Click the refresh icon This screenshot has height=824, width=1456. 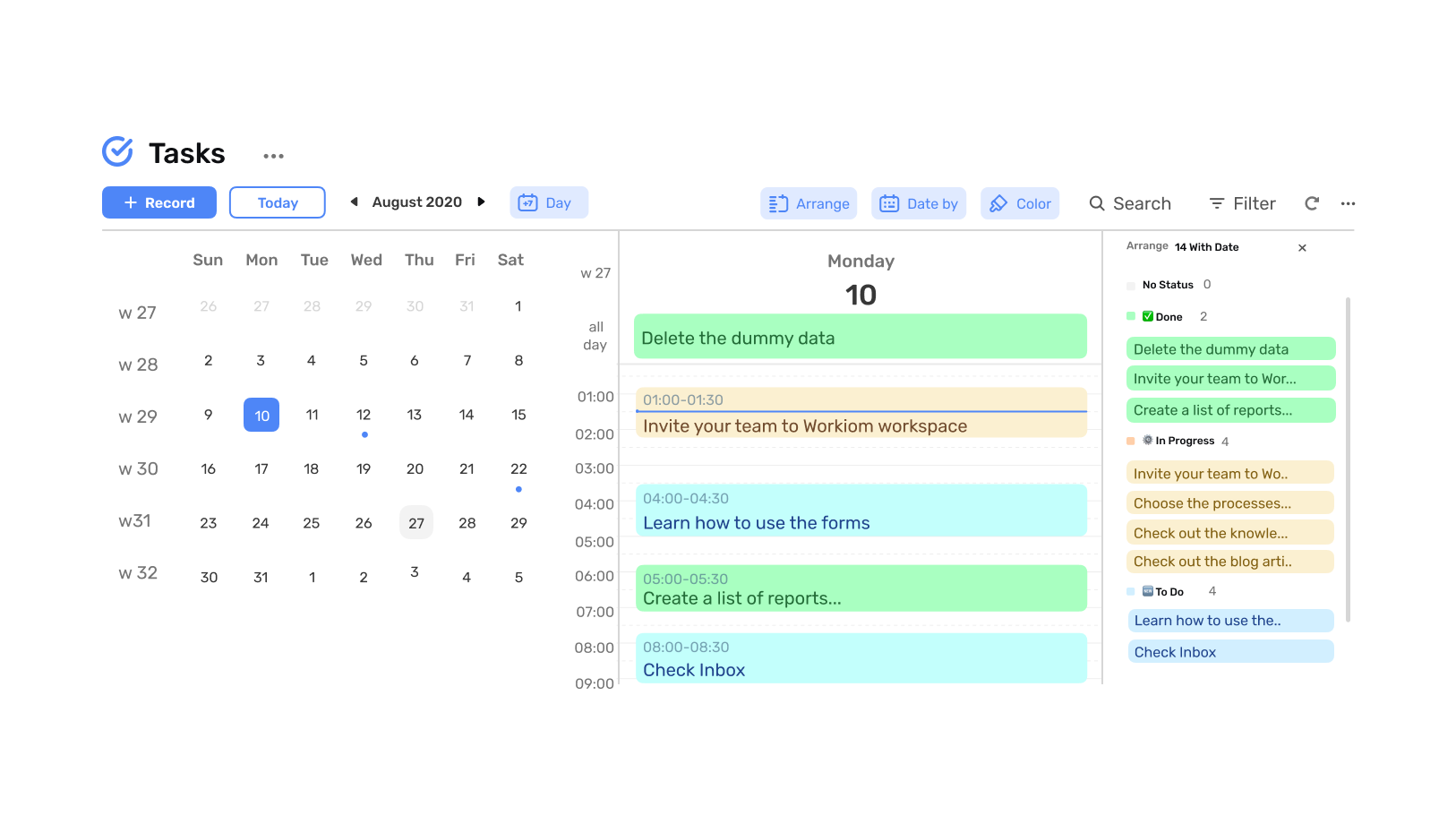click(x=1311, y=203)
